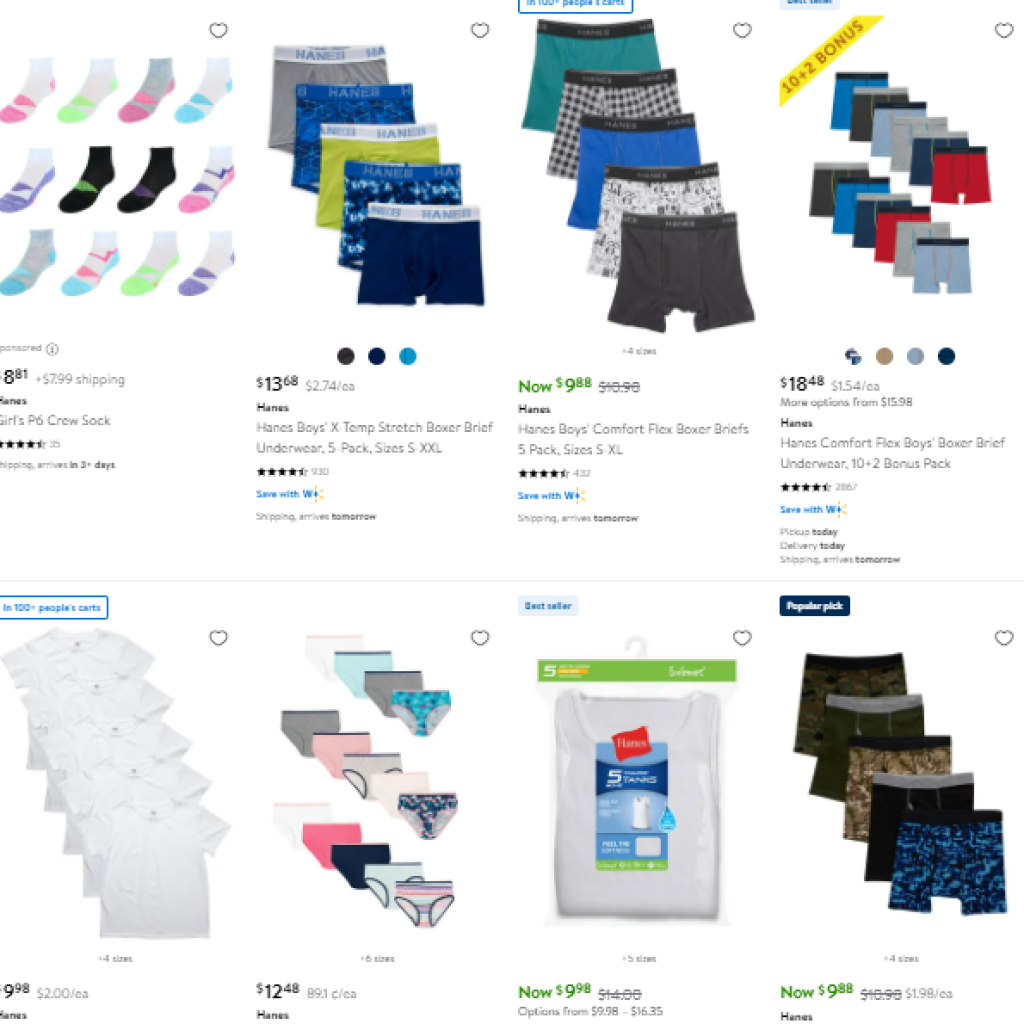
Task: Favorite the Girl's P6 Crew Sock item
Action: (x=218, y=30)
